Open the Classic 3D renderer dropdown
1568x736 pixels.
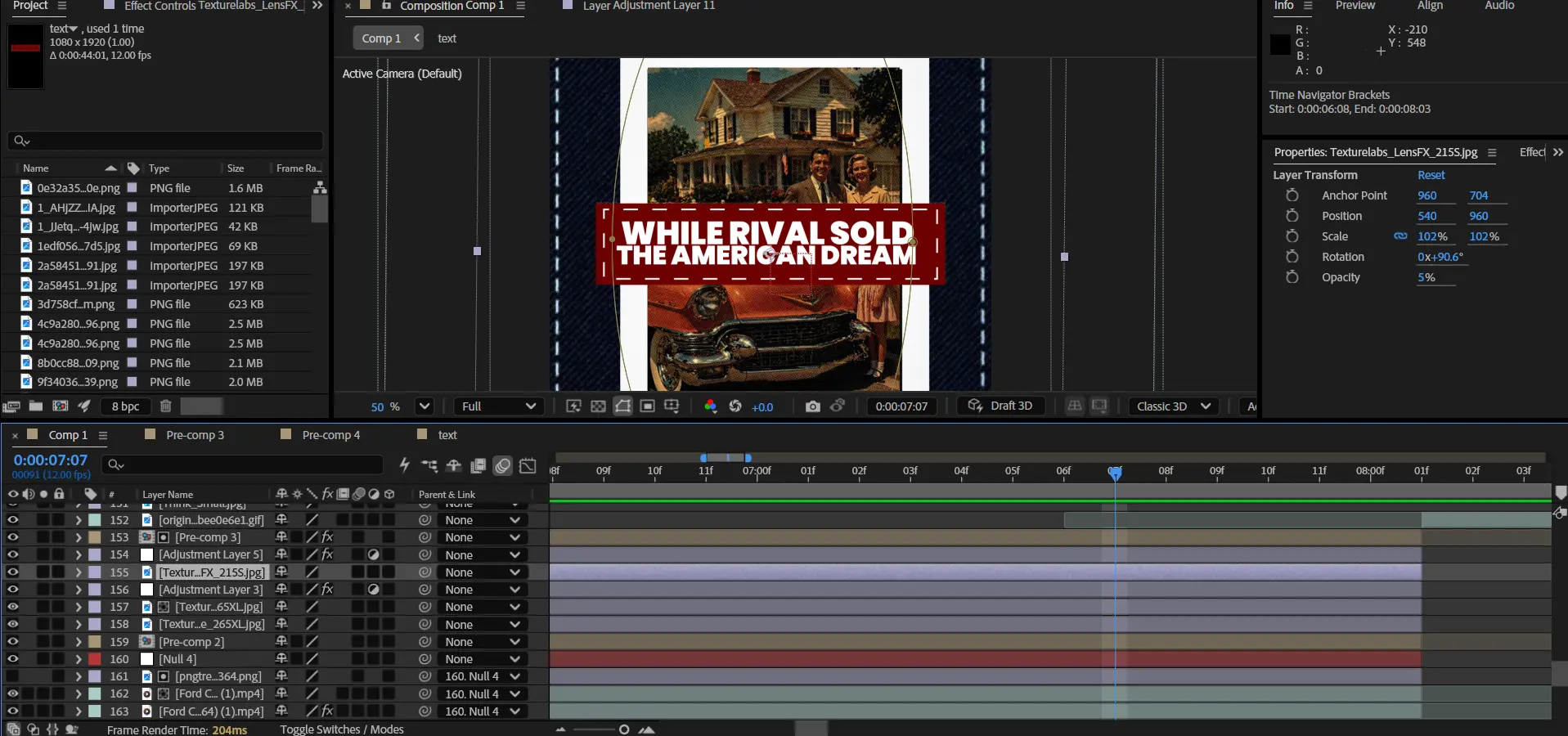[1173, 406]
